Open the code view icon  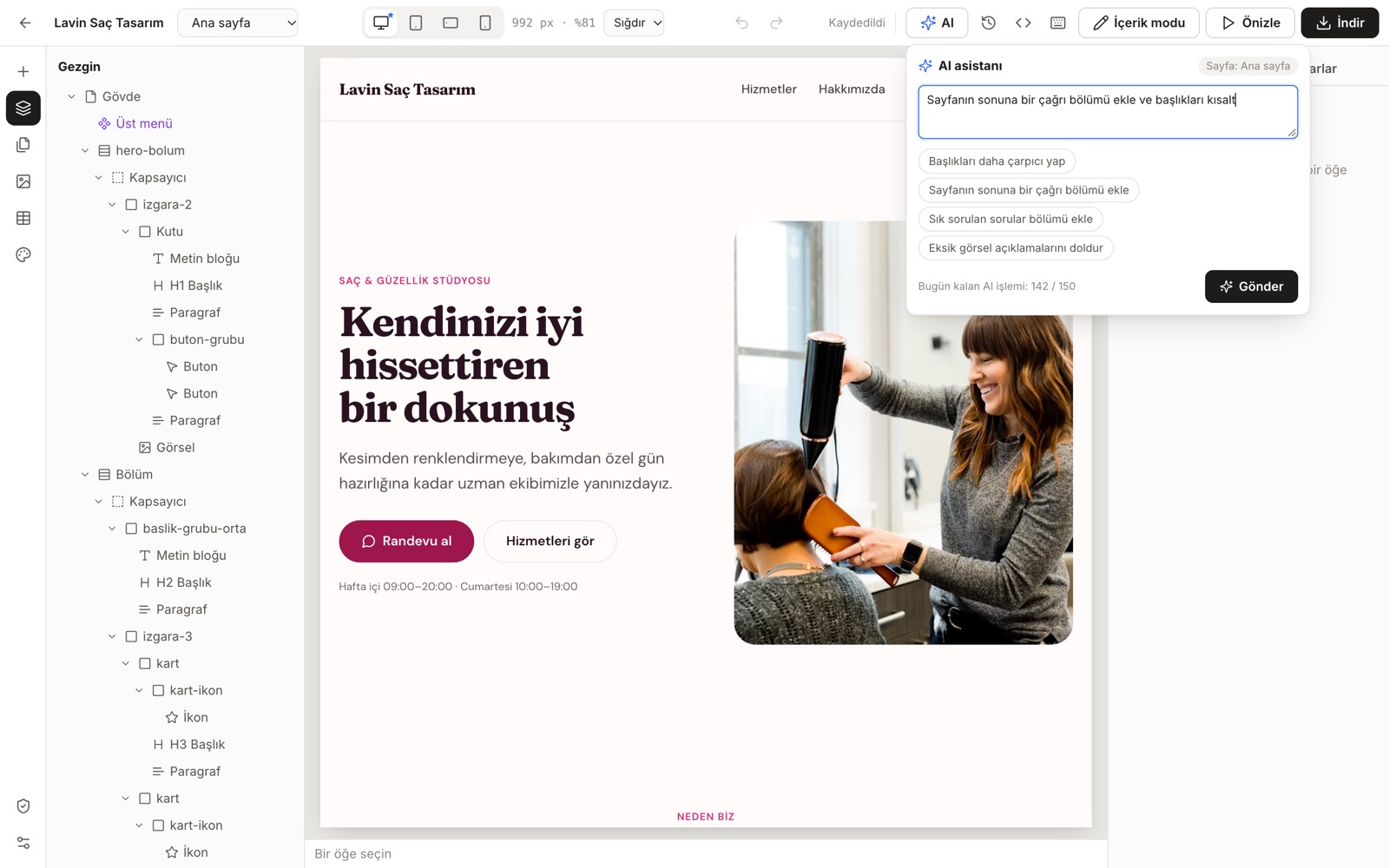pyautogui.click(x=1023, y=23)
